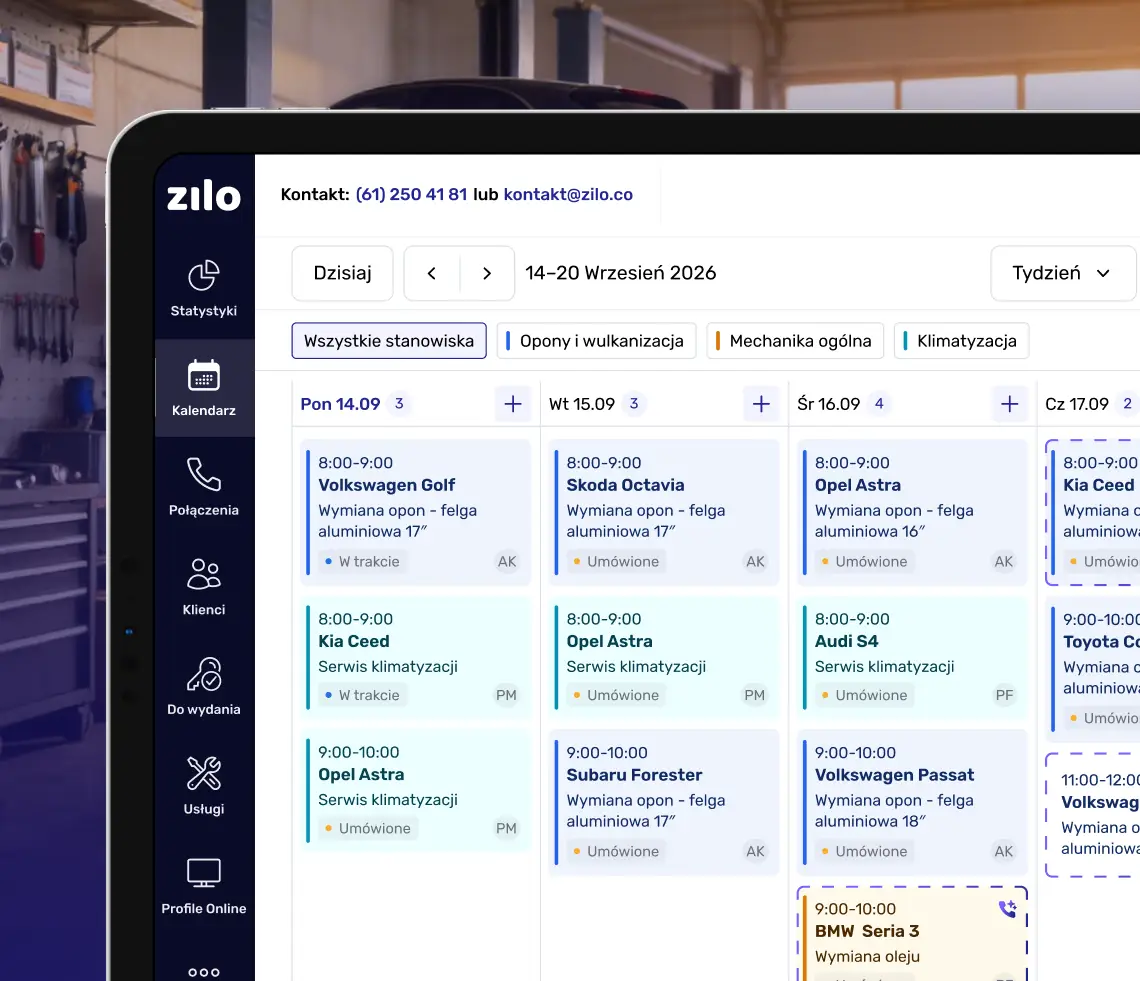Go to previous week arrow
The height and width of the screenshot is (981, 1140).
click(x=432, y=273)
